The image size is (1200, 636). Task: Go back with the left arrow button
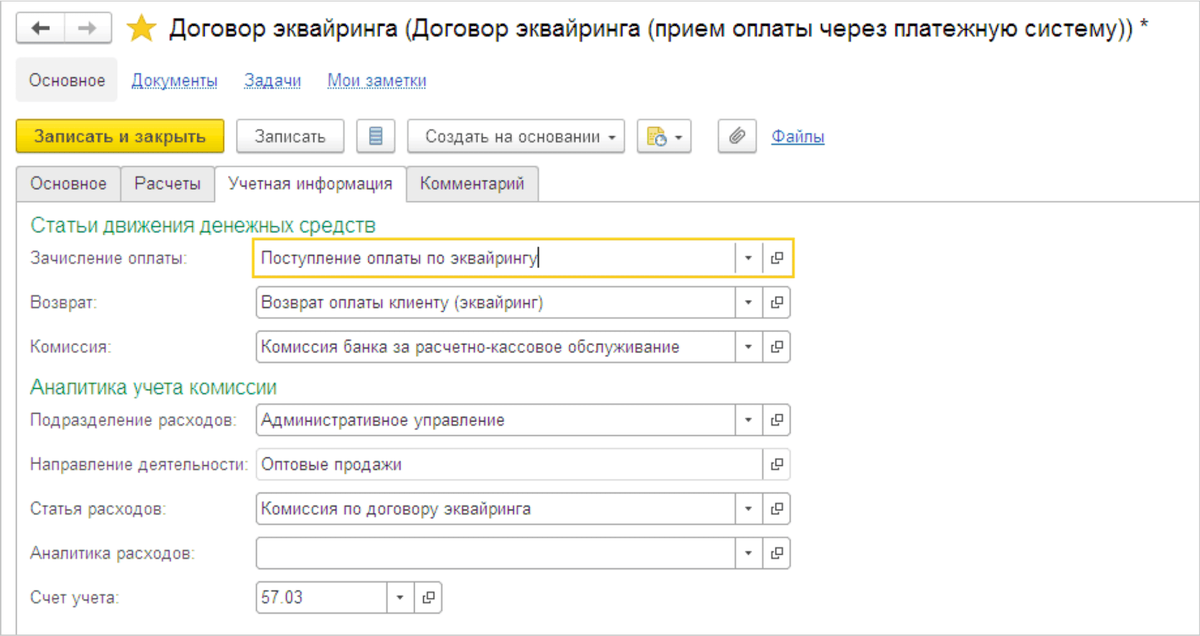(x=42, y=29)
